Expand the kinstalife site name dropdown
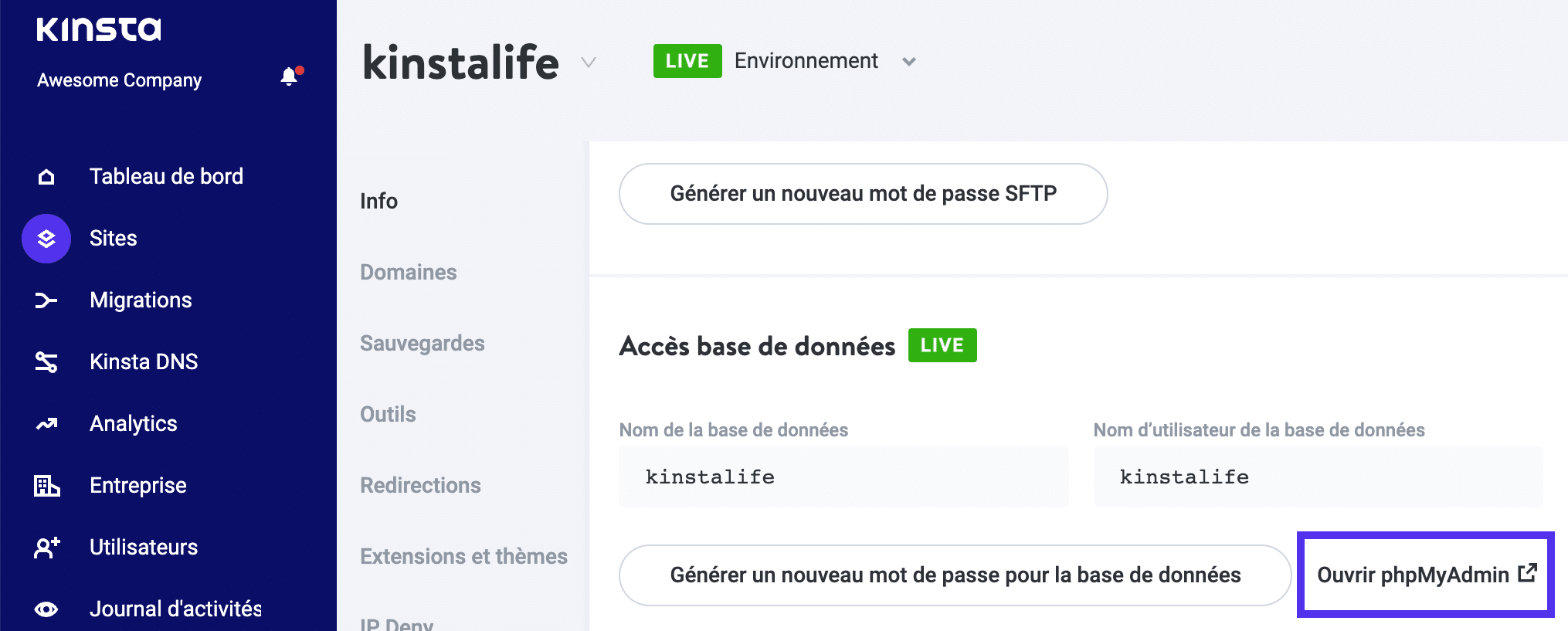Screen dimensions: 1568x631 tap(589, 62)
